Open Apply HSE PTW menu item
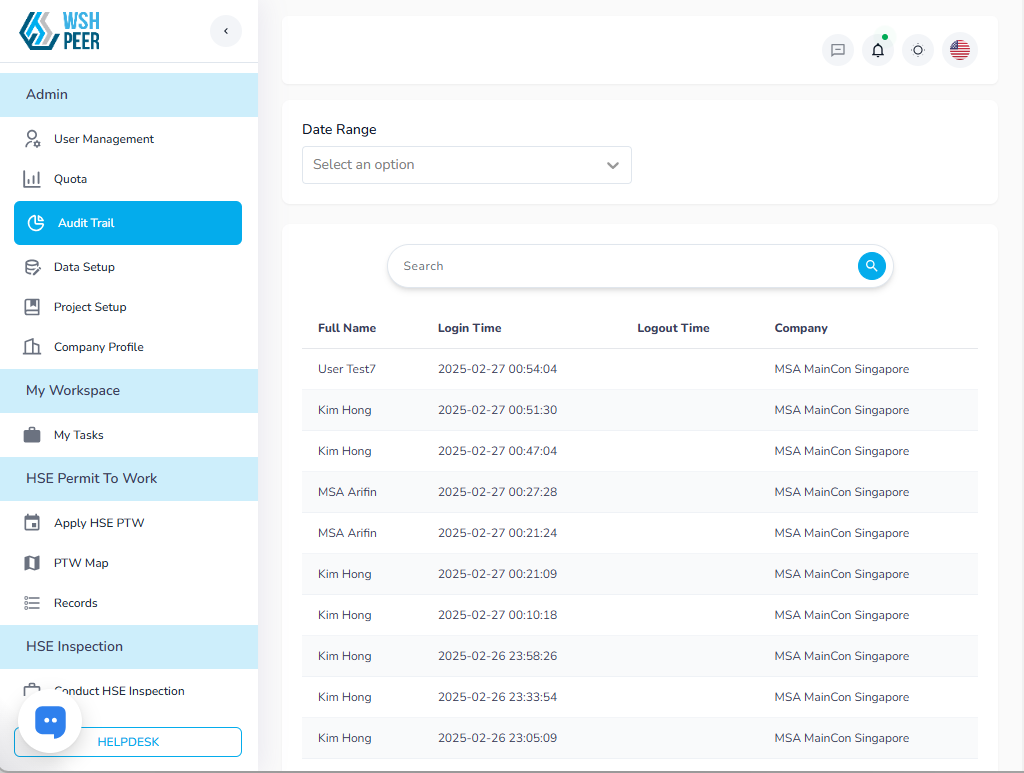Screen dimensions: 1024x773 pos(99,523)
